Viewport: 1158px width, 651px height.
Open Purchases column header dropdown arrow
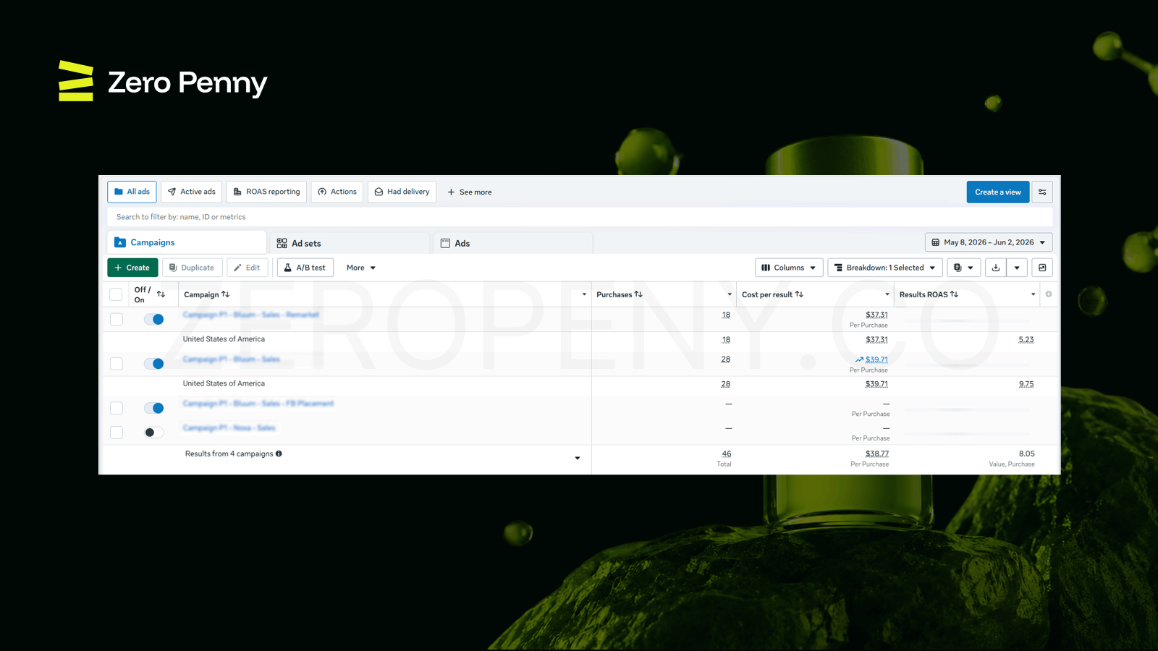729,295
